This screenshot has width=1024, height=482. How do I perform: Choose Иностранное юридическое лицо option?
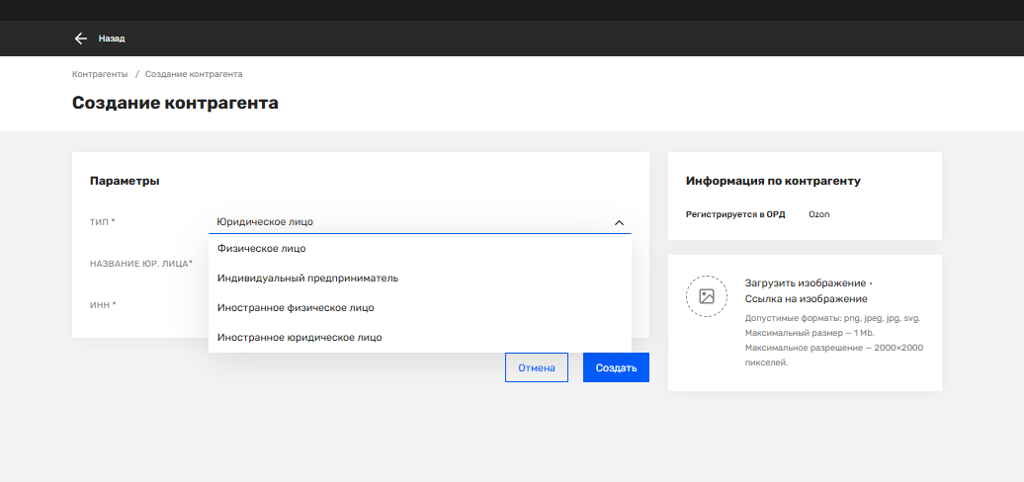point(420,338)
